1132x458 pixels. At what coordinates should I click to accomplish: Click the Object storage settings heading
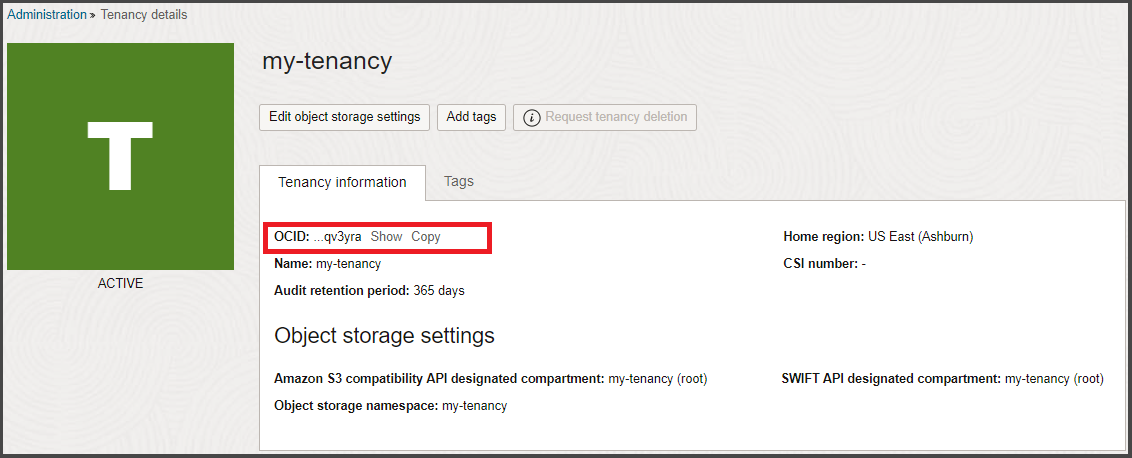pos(384,335)
